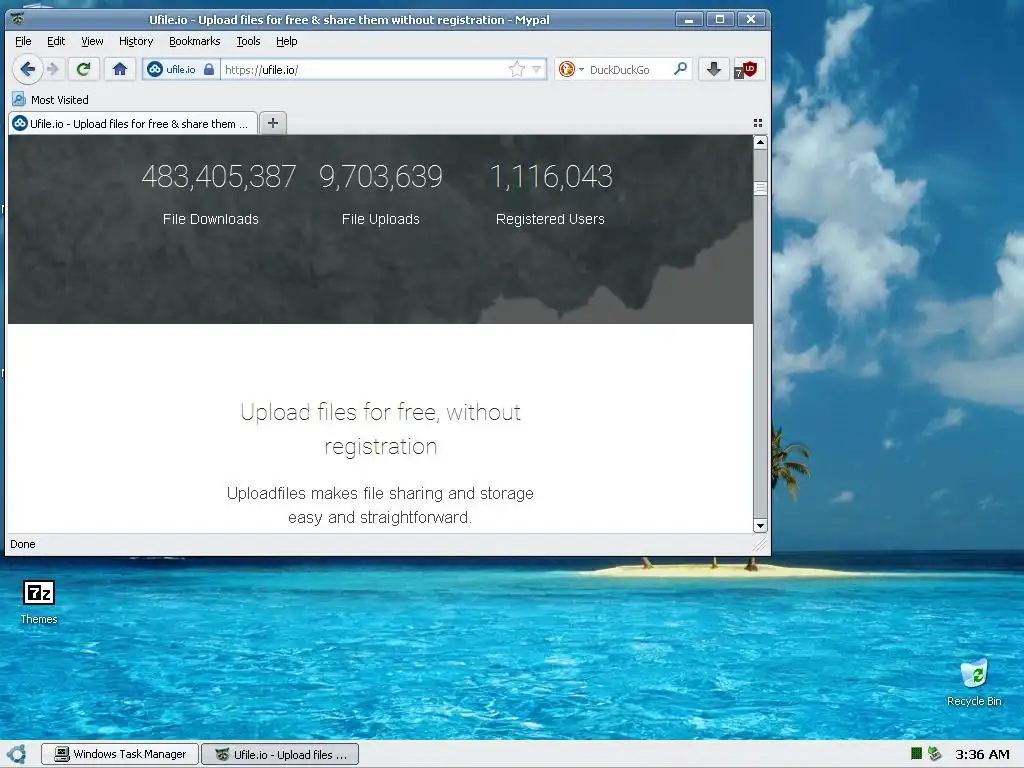Viewport: 1024px width, 768px height.
Task: Click the File Uploads label
Action: click(x=381, y=219)
